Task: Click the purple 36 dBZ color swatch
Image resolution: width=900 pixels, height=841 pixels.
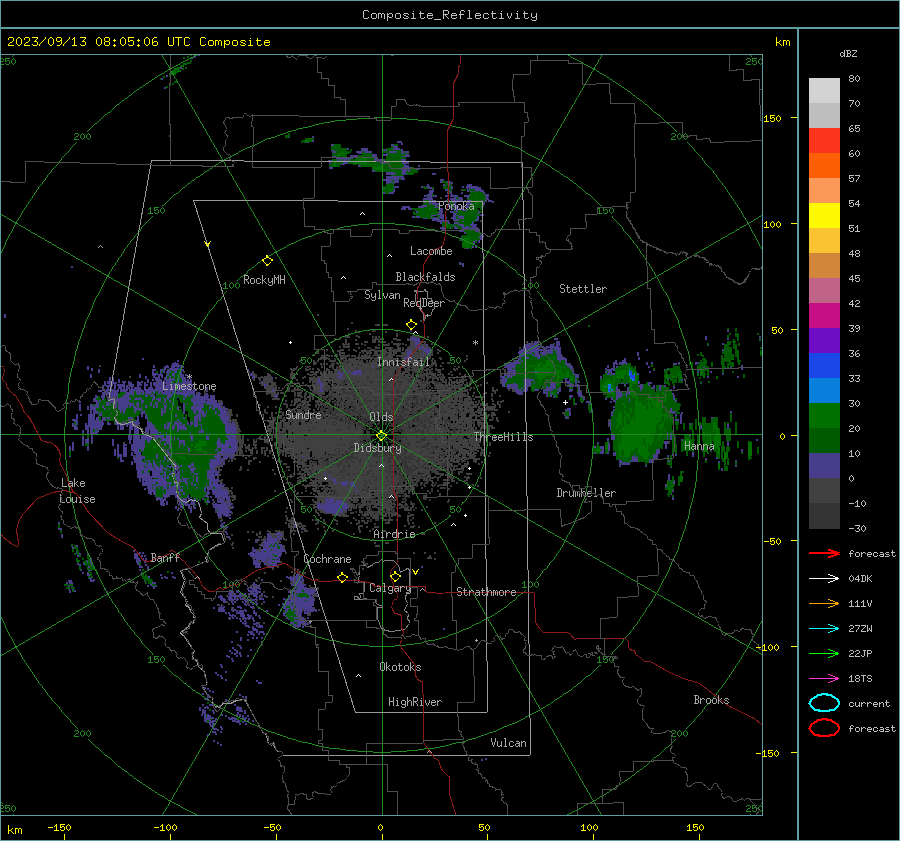Action: pos(824,340)
